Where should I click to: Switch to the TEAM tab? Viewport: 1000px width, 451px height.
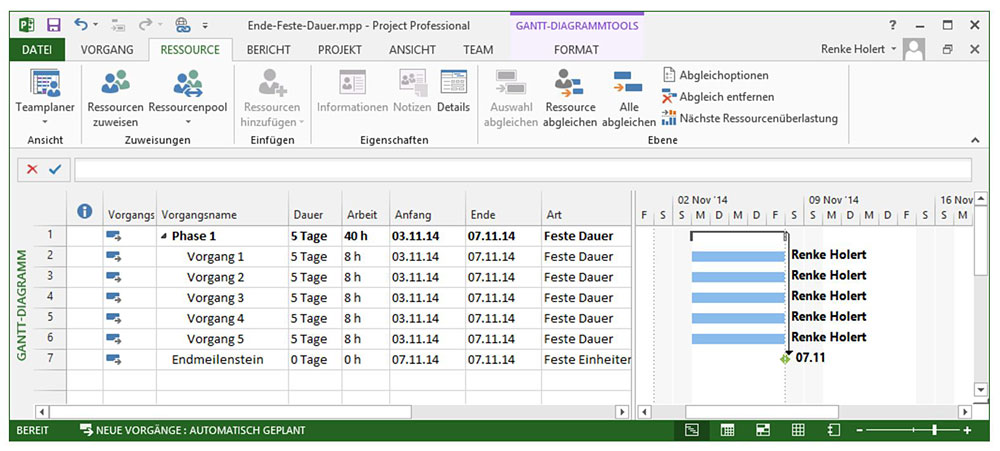pos(478,49)
